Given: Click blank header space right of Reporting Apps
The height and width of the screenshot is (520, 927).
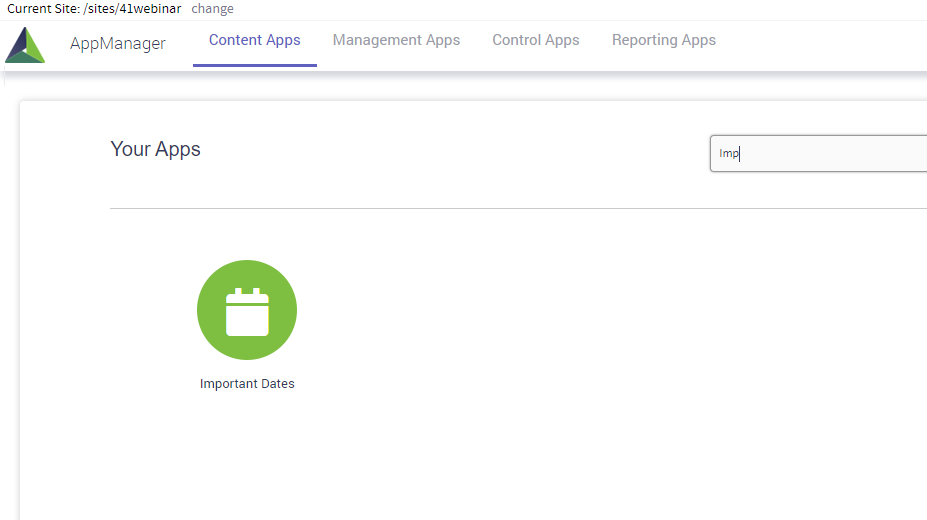Looking at the screenshot, I should click(x=820, y=42).
